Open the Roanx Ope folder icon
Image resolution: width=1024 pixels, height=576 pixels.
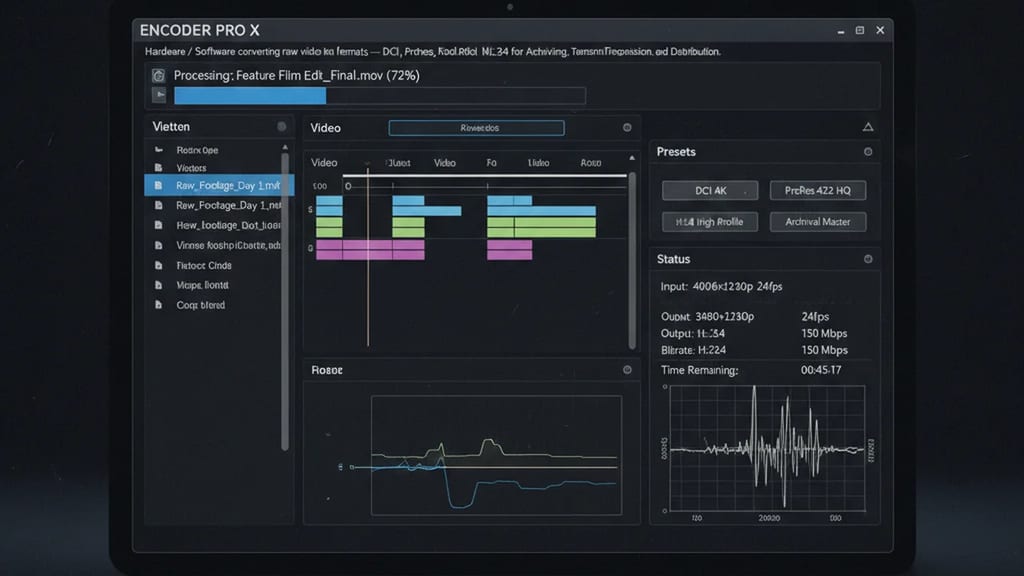tap(159, 150)
